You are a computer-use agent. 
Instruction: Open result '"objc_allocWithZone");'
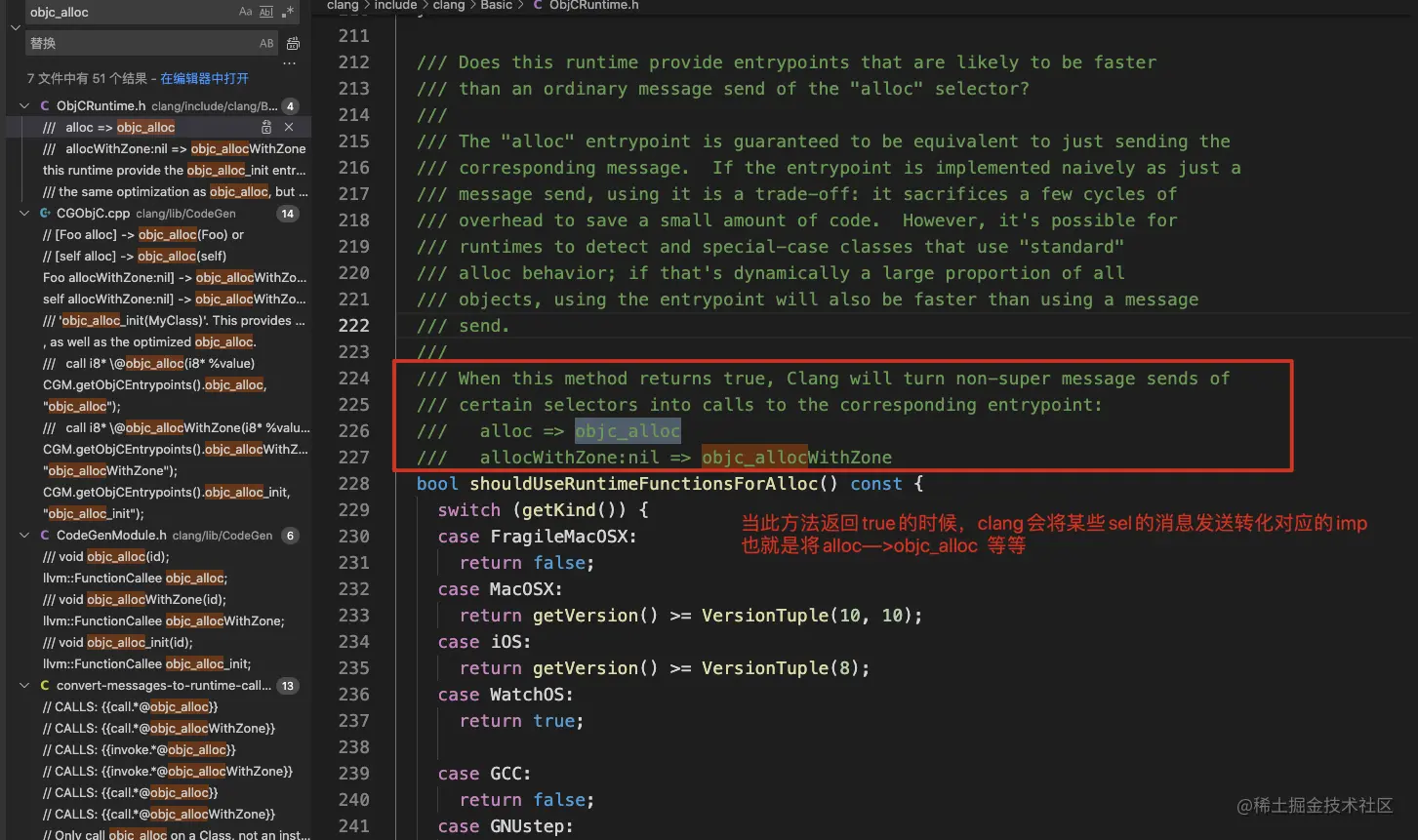tap(110, 471)
